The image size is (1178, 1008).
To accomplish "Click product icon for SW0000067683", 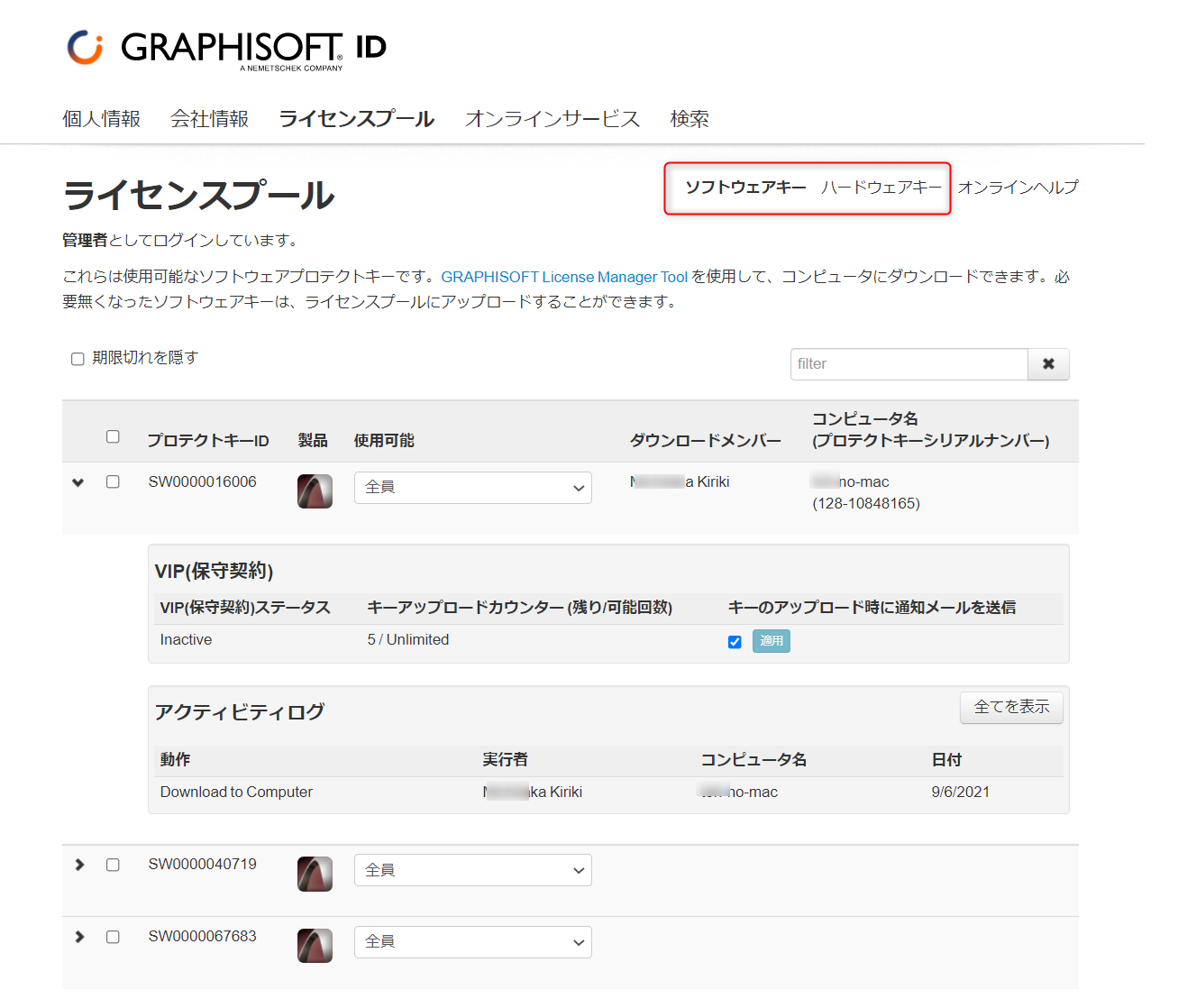I will [315, 945].
